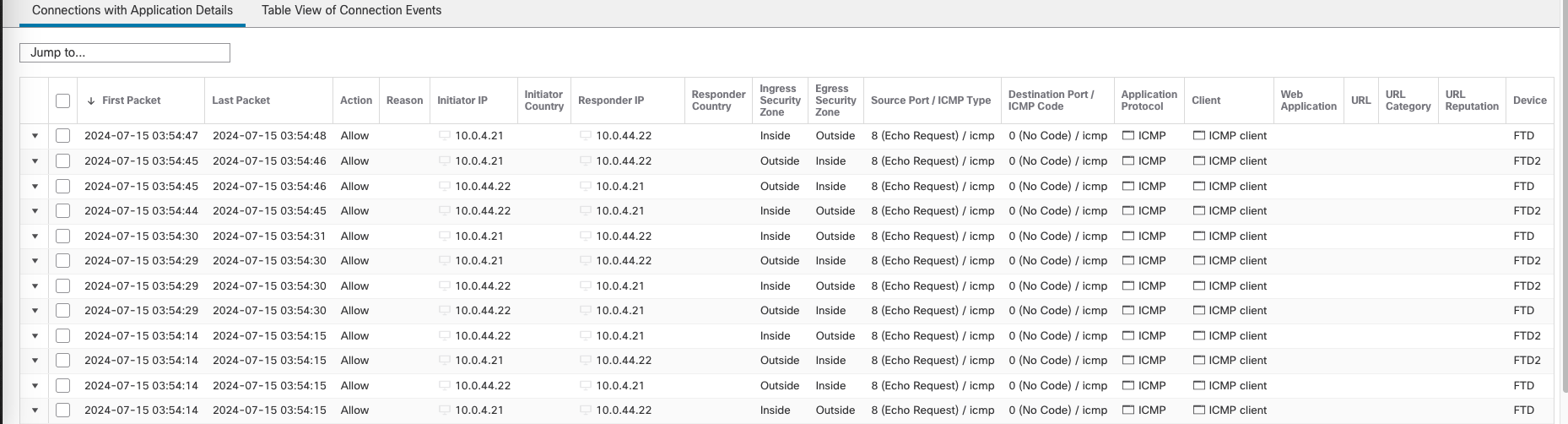Viewport: 1568px width, 424px height.
Task: Open drill-down arrow for the 03:54:30 event
Action: point(35,236)
